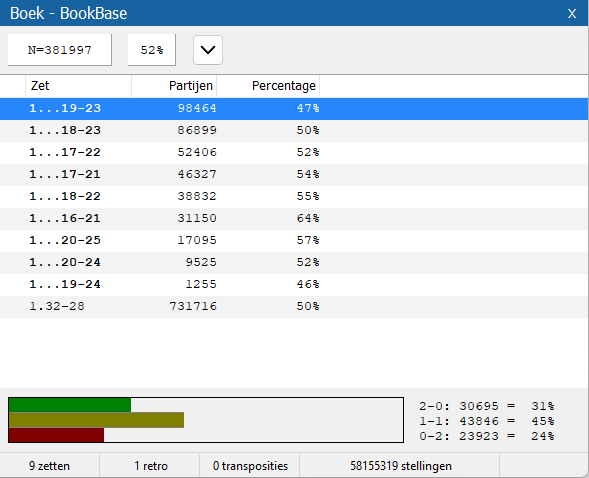Close the Boek - BookBase window
The width and height of the screenshot is (589, 478).
tap(572, 14)
